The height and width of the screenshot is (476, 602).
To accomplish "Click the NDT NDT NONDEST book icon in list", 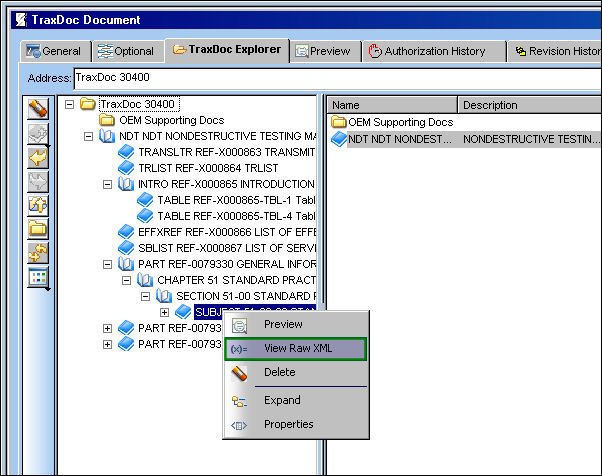I will 339,139.
